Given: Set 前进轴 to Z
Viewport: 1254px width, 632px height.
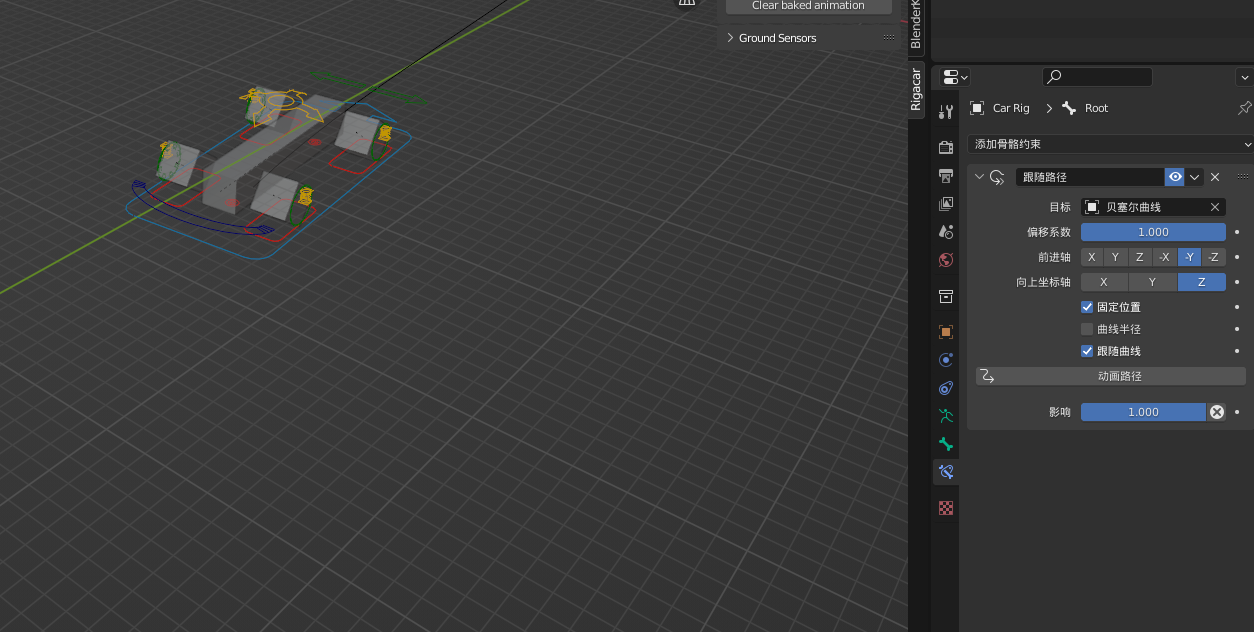Looking at the screenshot, I should [x=1140, y=257].
